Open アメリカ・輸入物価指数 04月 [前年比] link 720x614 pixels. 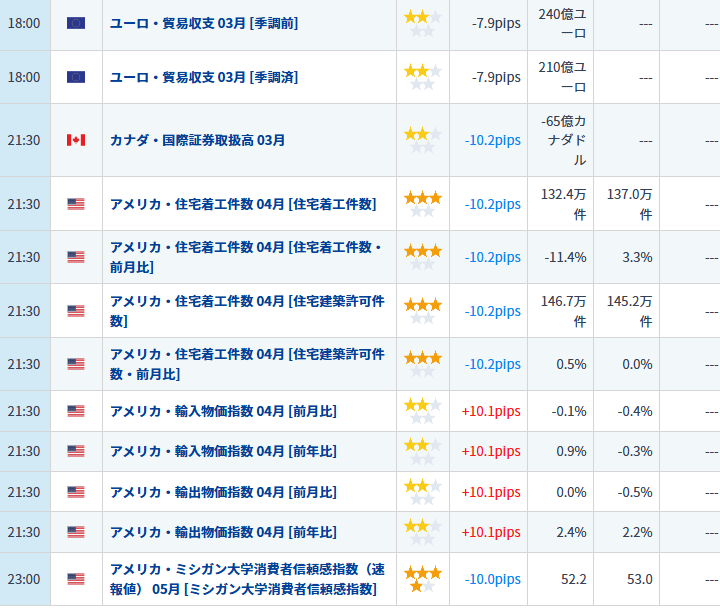click(x=223, y=451)
